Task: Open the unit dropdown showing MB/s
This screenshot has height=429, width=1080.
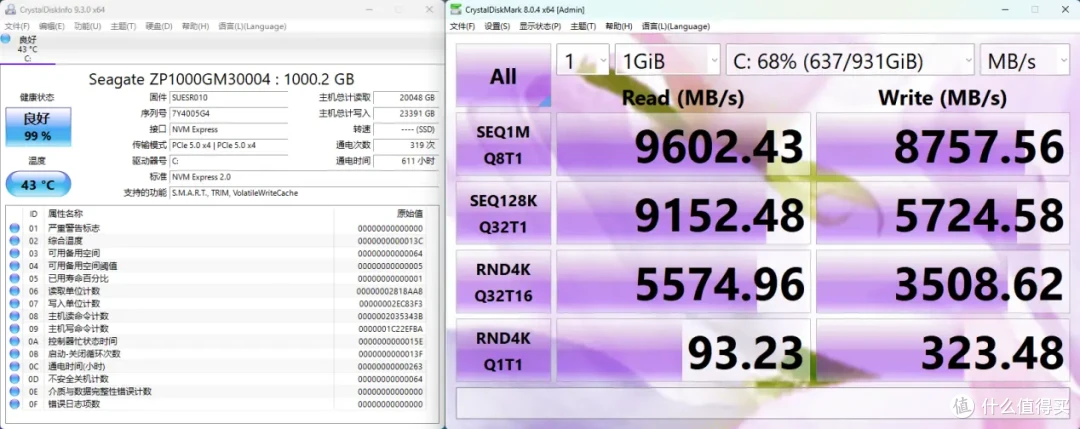Action: (x=1025, y=60)
